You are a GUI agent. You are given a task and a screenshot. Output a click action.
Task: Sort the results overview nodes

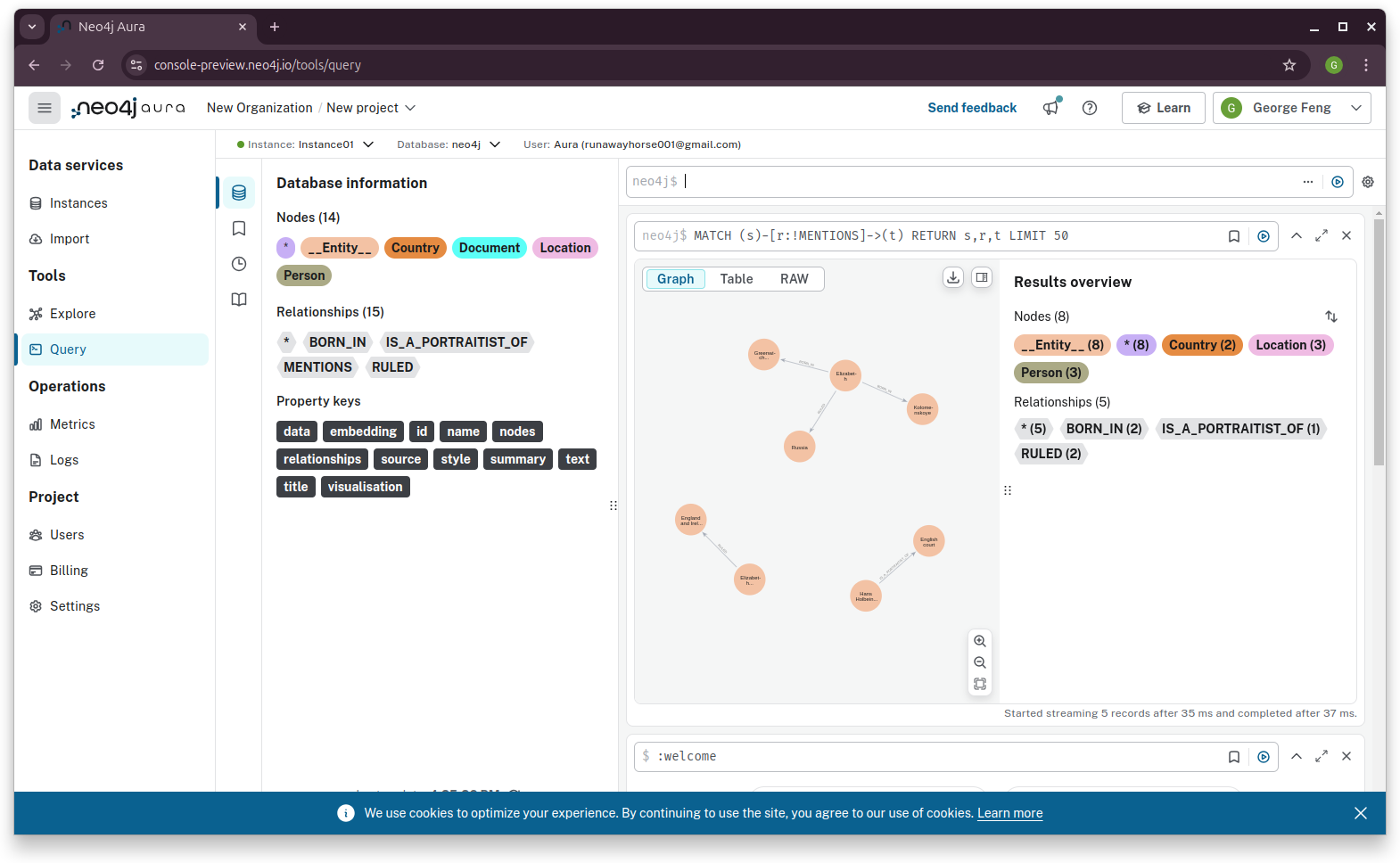(1331, 316)
